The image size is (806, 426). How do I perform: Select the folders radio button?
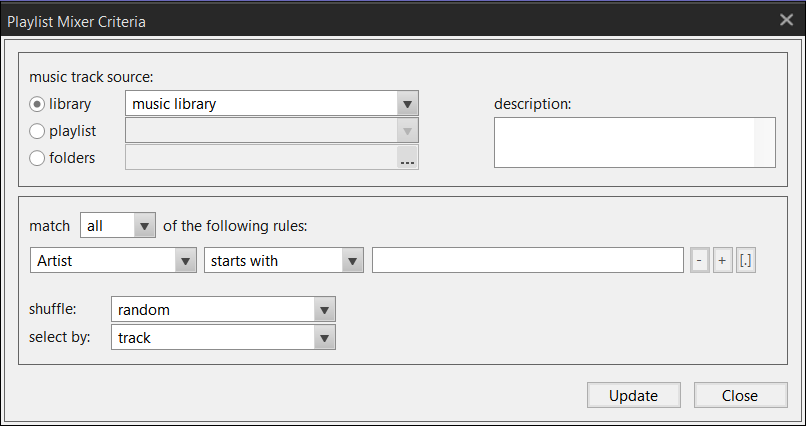38,158
